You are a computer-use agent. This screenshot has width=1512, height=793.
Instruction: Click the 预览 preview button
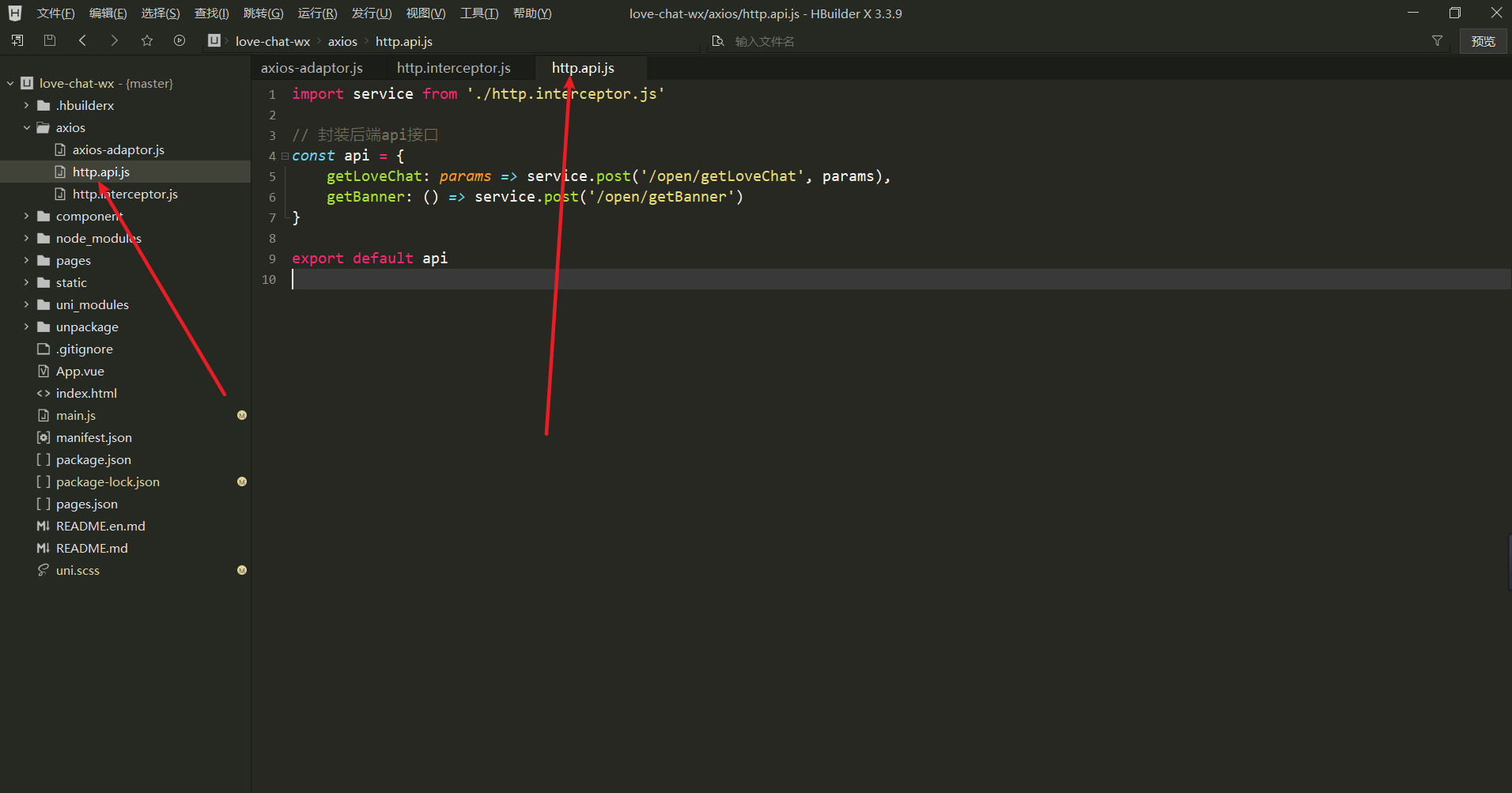point(1483,41)
